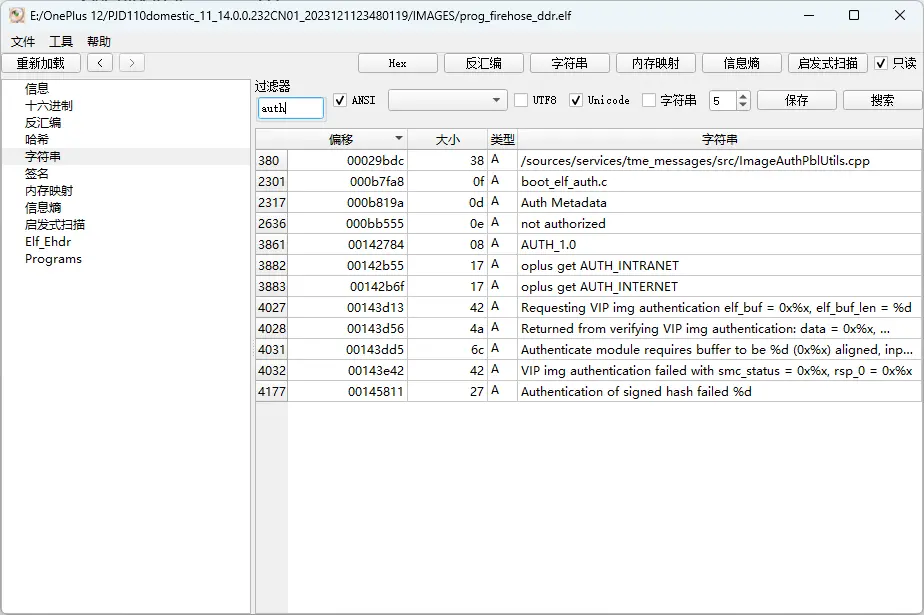The height and width of the screenshot is (615, 924).
Task: Select Elf_Ehdr in the left tree
Action: pyautogui.click(x=48, y=242)
